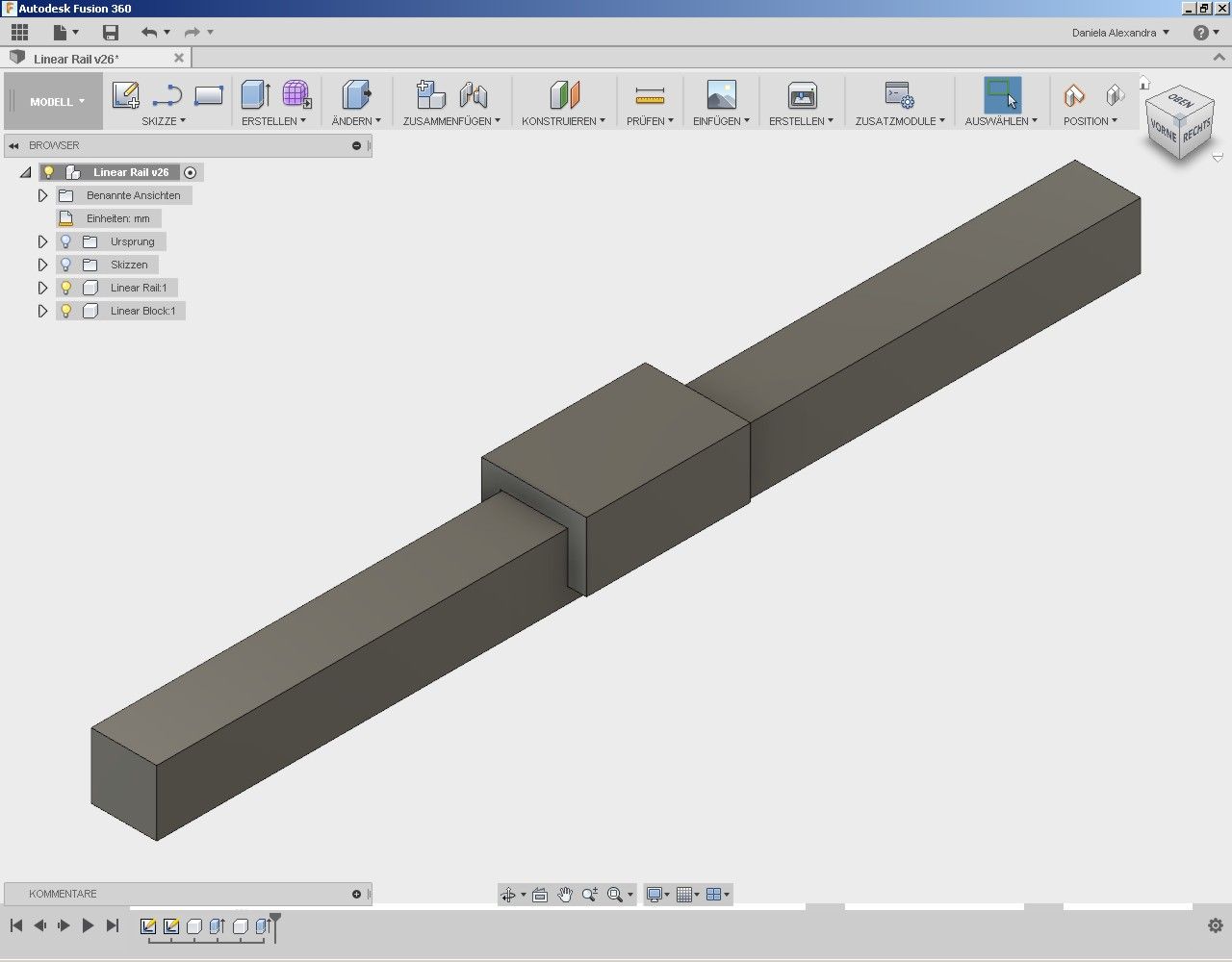1232x962 pixels.
Task: Open the Daniela Alexandra account dropdown
Action: [x=1120, y=33]
